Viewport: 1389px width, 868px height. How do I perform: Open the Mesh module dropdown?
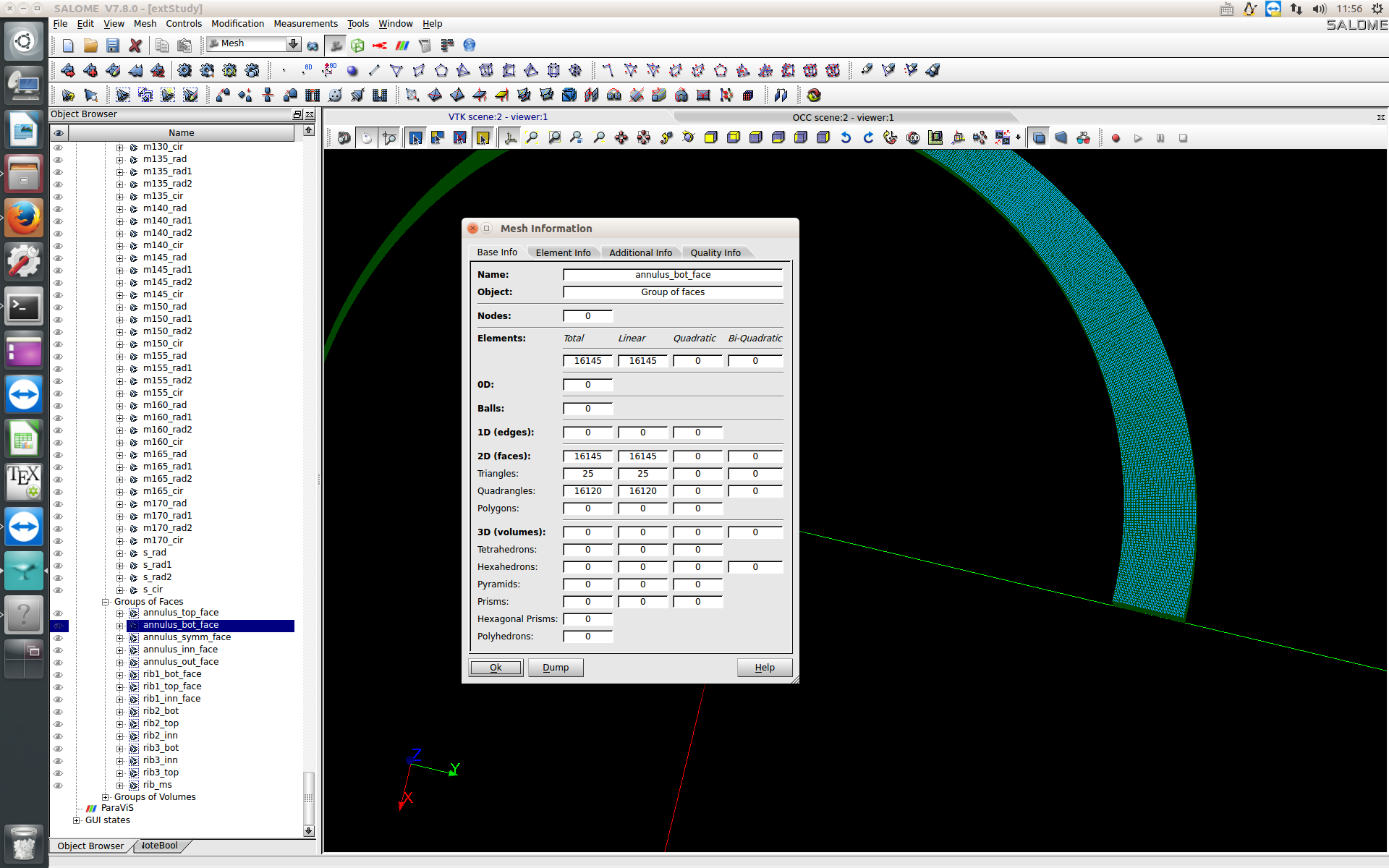point(293,44)
